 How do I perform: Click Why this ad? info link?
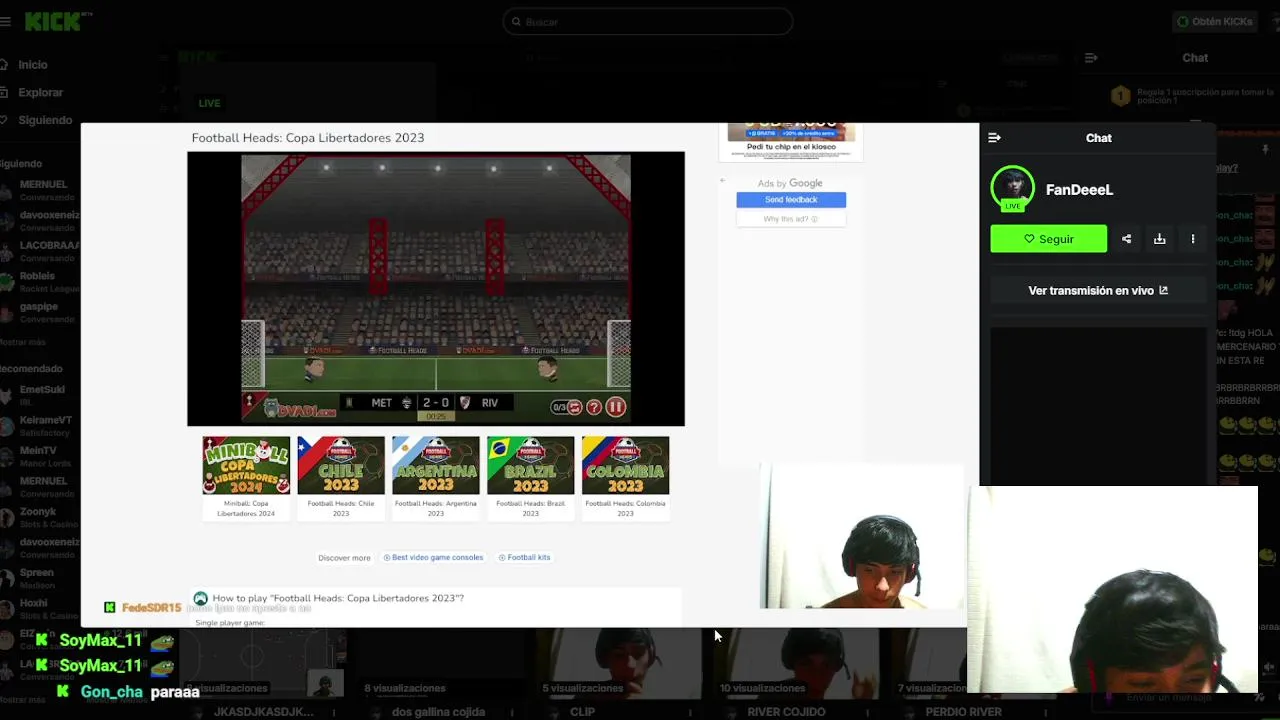pos(791,219)
